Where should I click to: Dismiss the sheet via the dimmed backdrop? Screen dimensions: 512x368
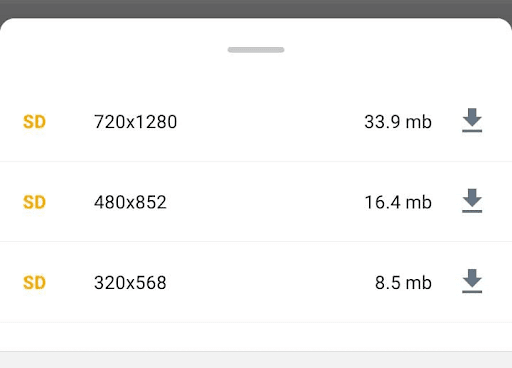tap(256, 8)
